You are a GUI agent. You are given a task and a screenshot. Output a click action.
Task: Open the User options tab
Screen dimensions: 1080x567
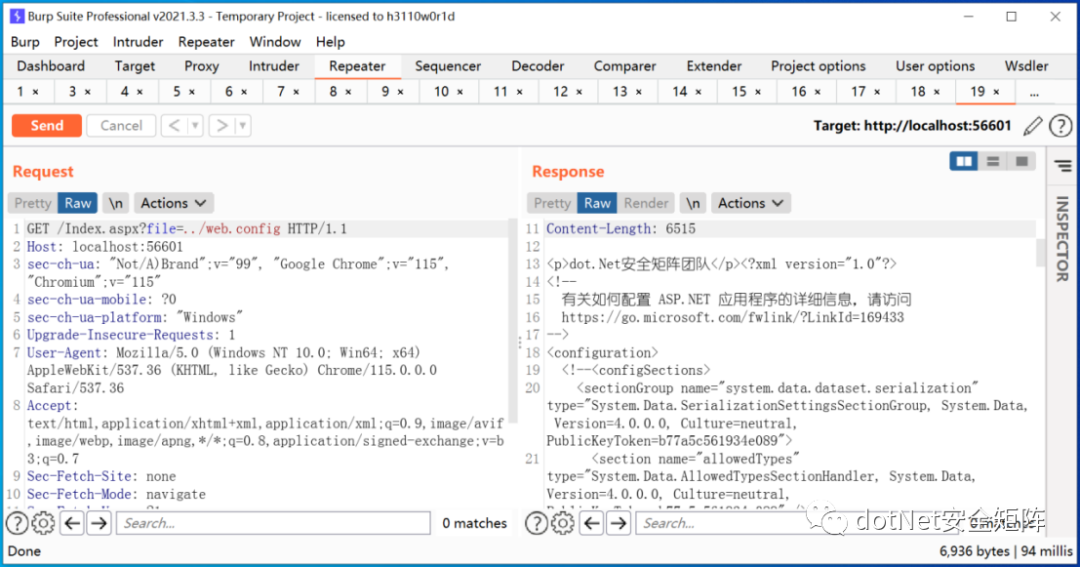point(935,66)
